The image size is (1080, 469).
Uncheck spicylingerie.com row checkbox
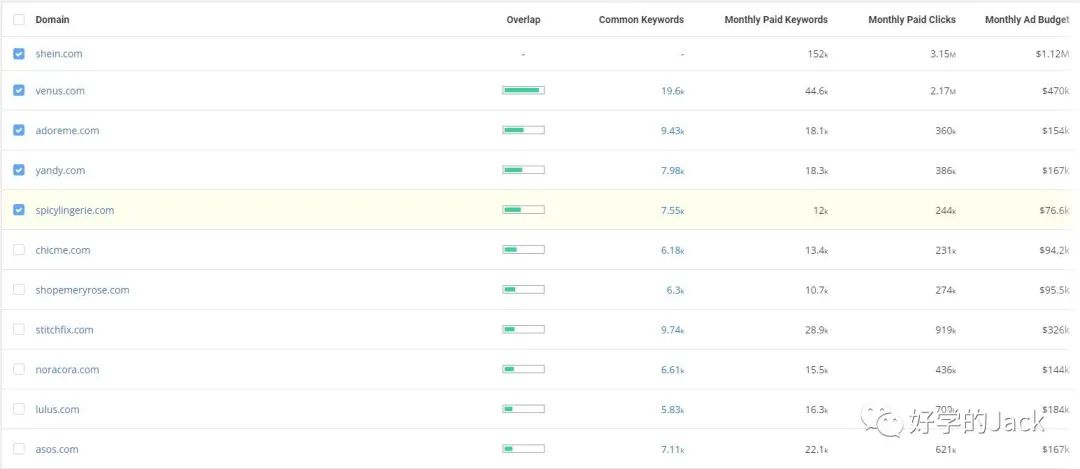19,210
